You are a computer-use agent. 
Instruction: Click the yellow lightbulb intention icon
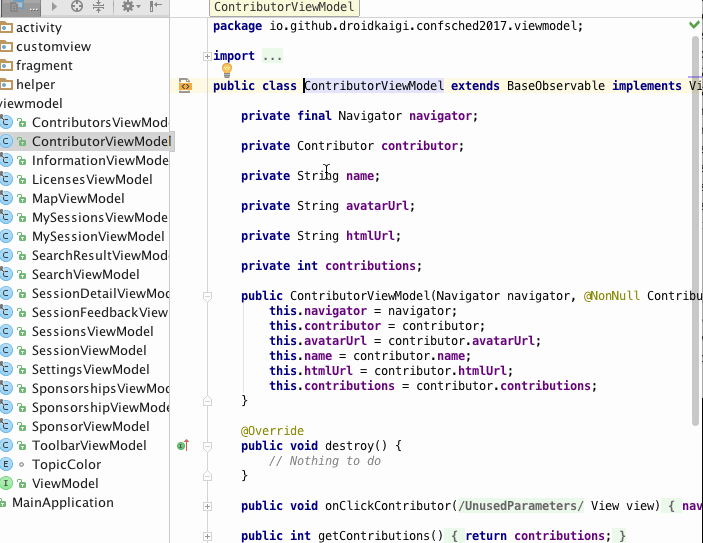227,70
